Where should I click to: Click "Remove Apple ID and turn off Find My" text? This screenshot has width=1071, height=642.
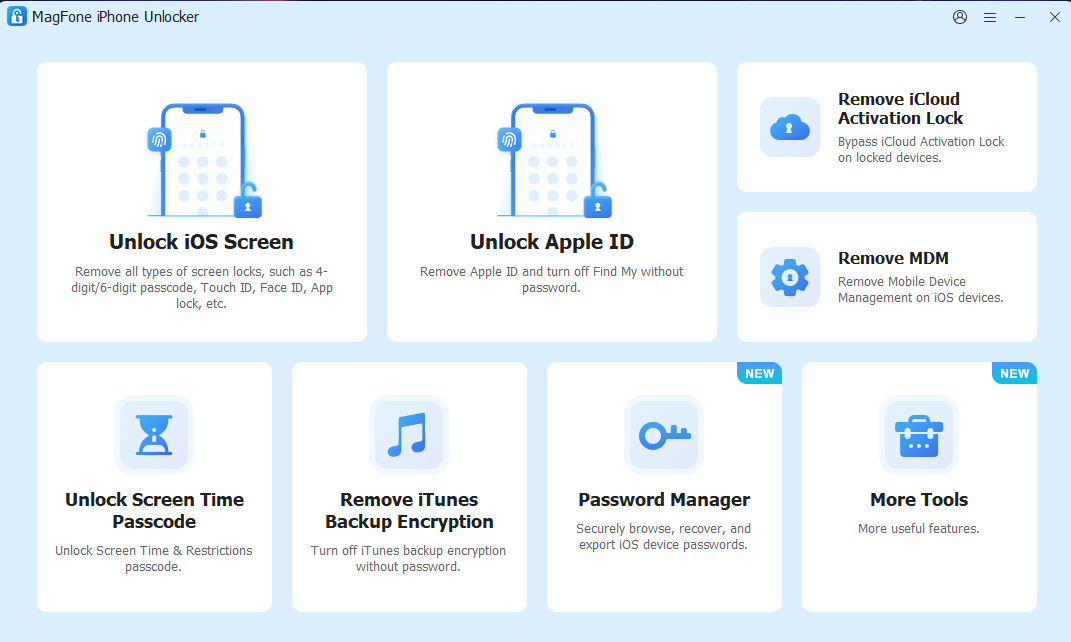(x=551, y=279)
